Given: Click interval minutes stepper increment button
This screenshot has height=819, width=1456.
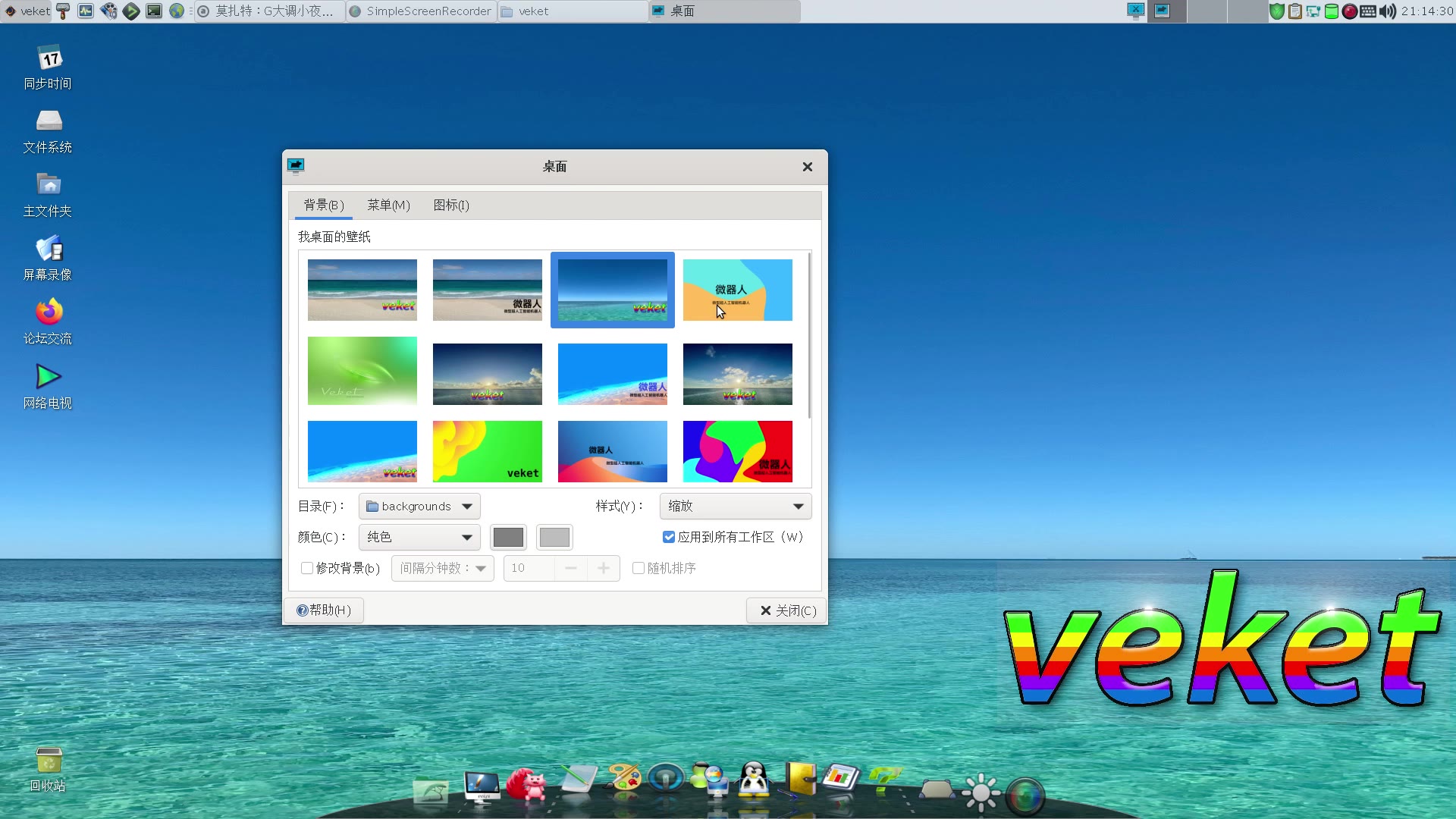Looking at the screenshot, I should click(603, 568).
